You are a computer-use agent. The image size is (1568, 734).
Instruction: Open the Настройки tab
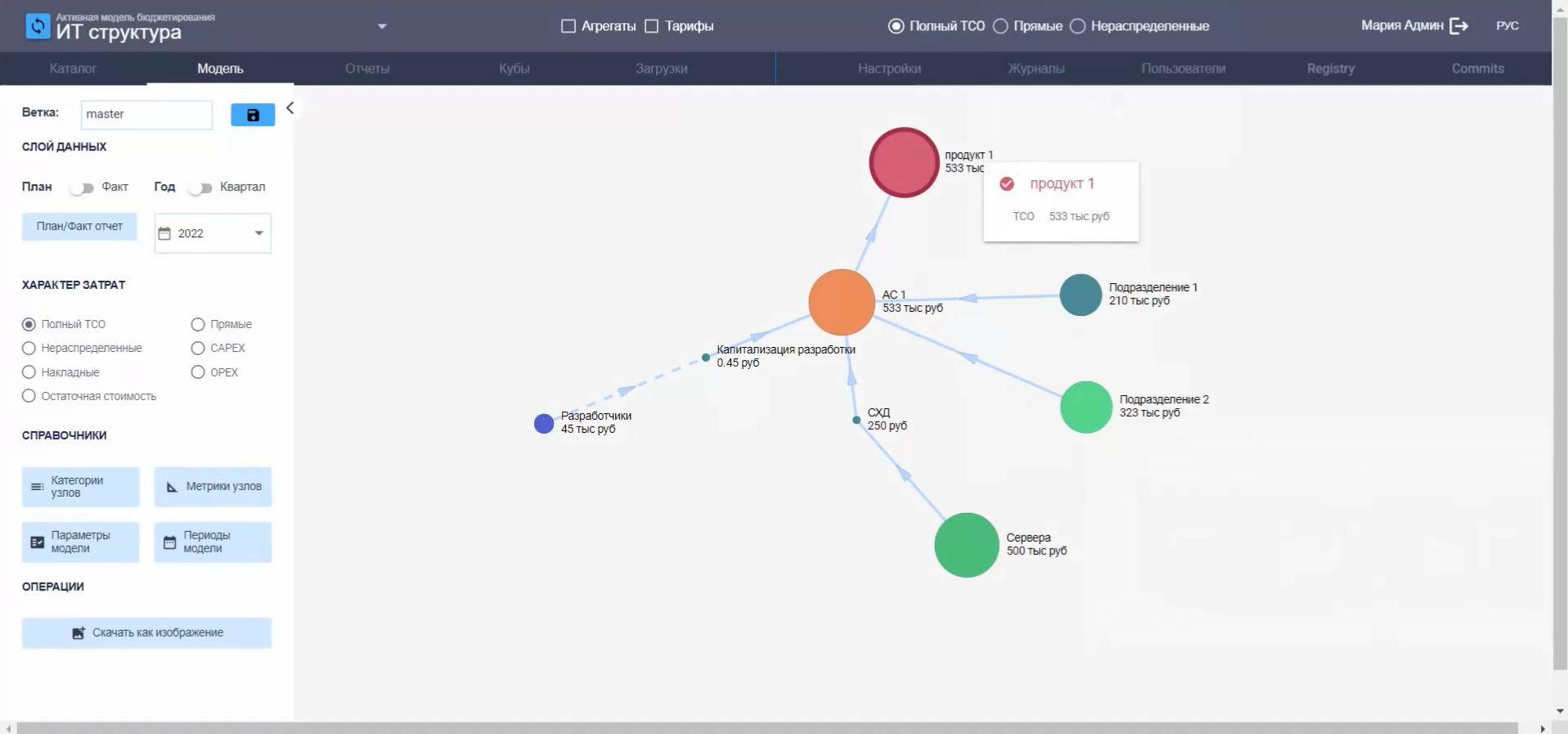[889, 69]
